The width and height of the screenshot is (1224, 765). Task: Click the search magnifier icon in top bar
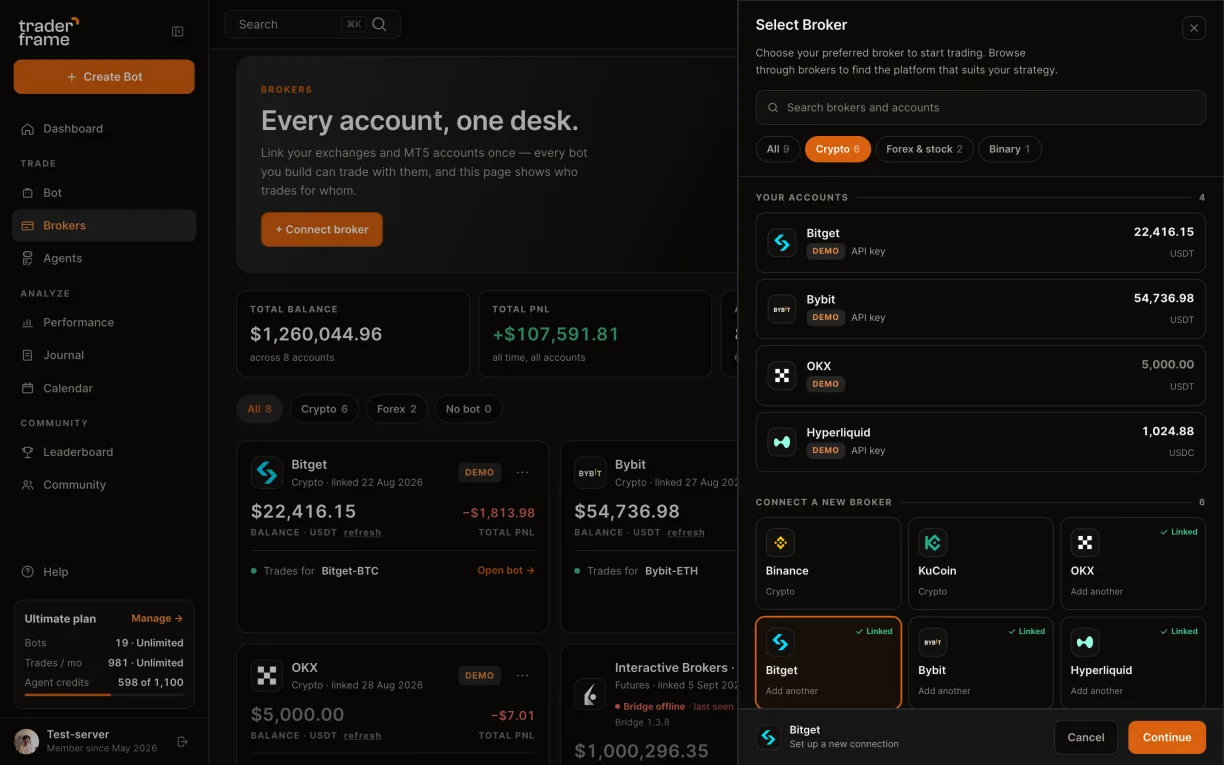pos(379,24)
